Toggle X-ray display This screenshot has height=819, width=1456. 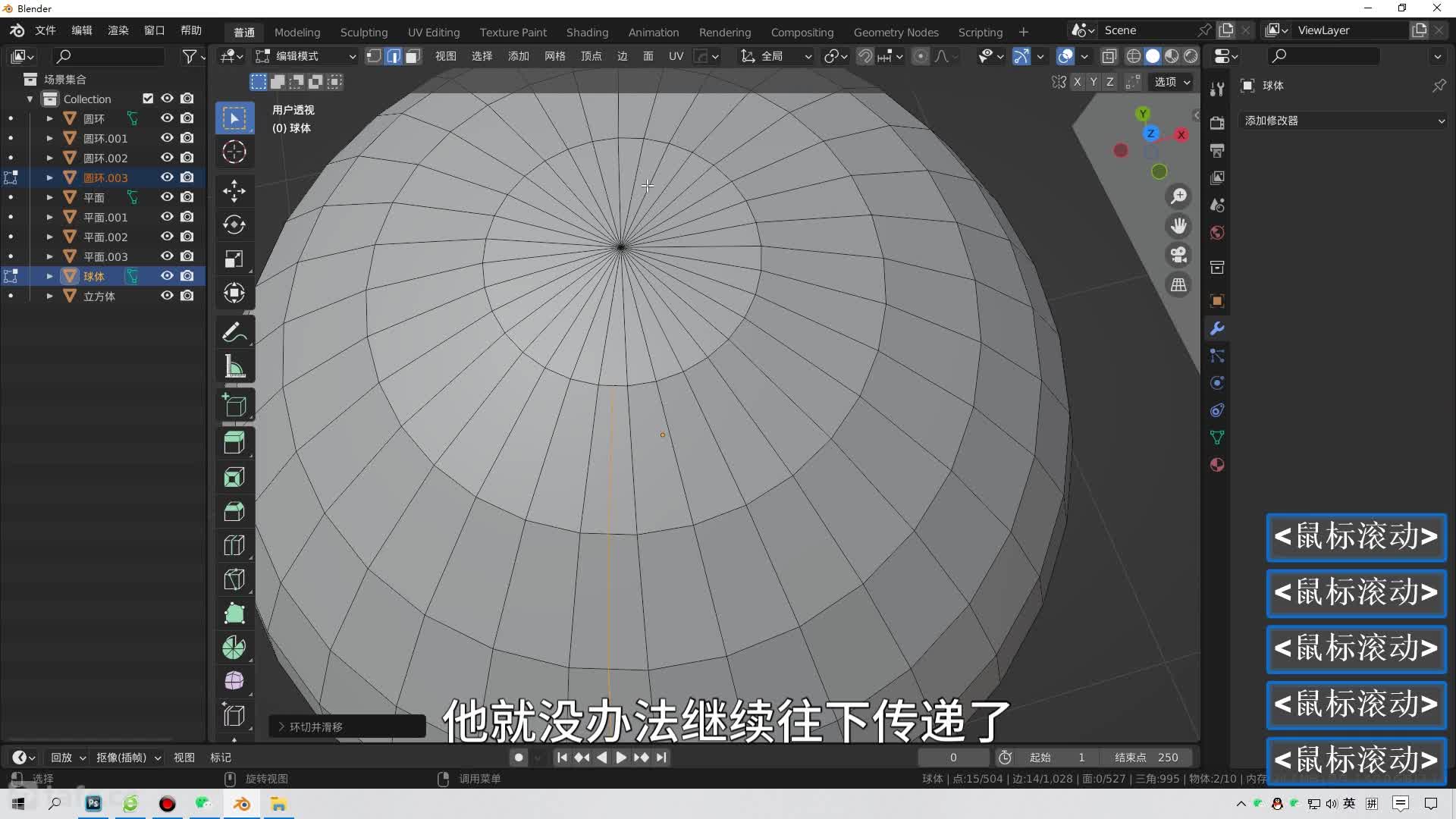[1109, 56]
